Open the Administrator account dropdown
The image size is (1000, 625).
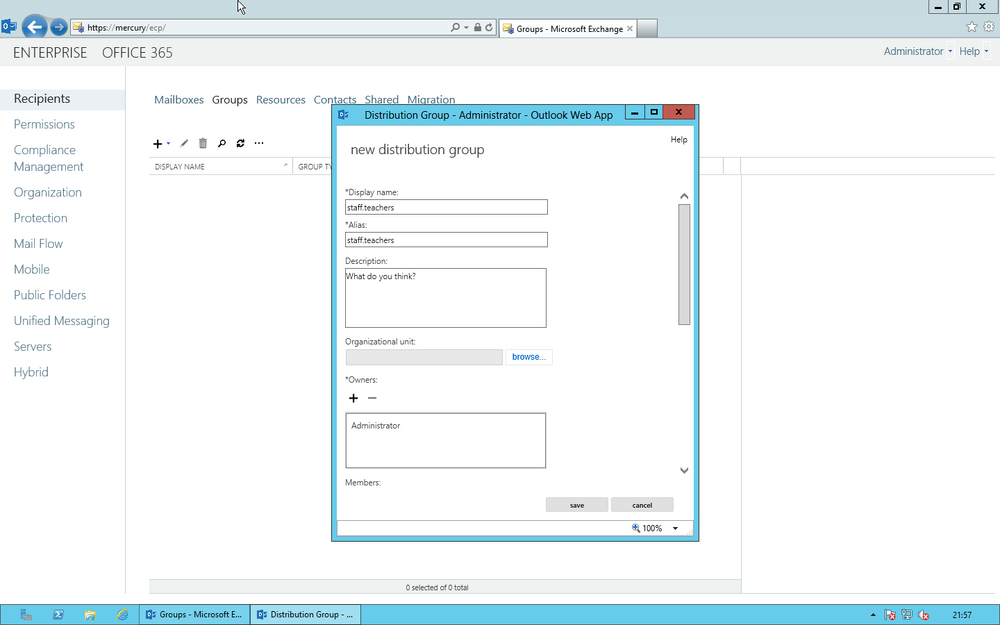pos(918,52)
